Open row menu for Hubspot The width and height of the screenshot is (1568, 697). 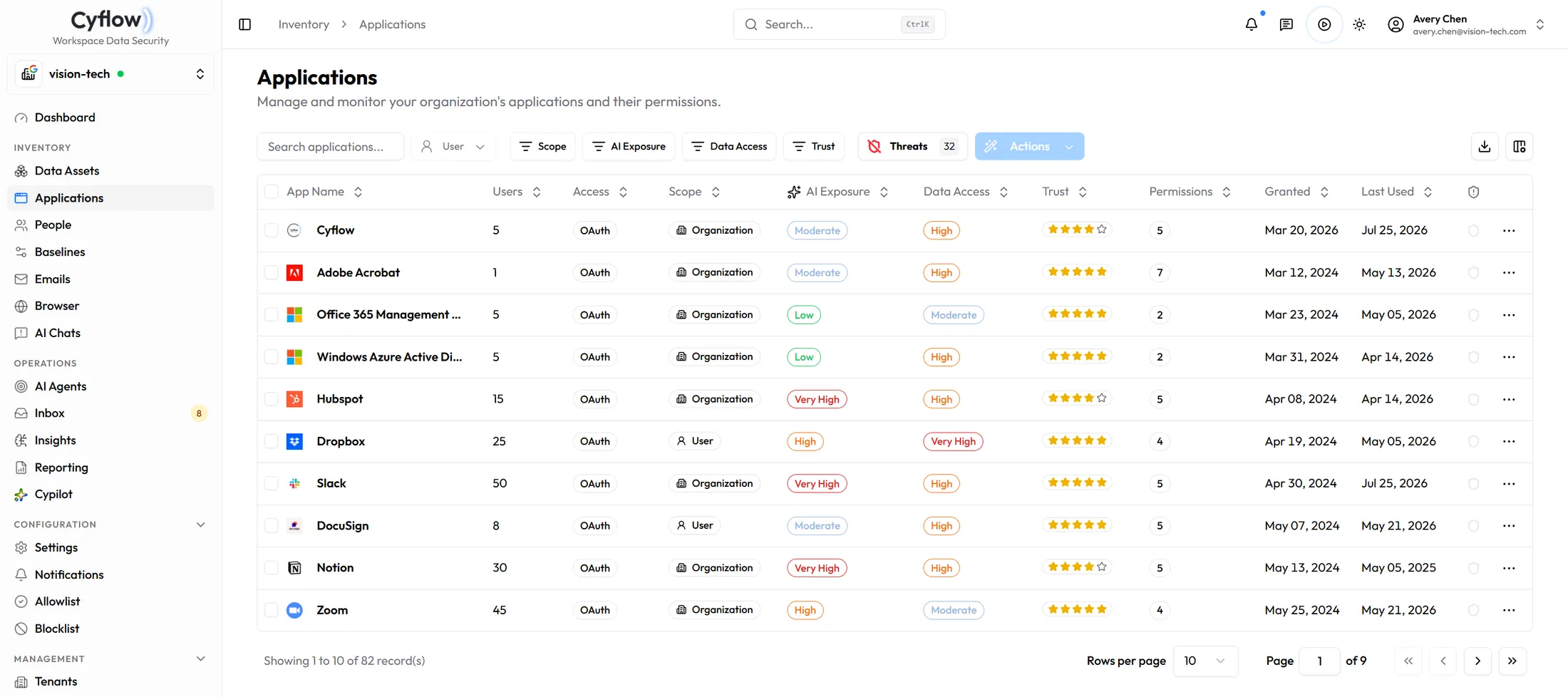click(1509, 399)
